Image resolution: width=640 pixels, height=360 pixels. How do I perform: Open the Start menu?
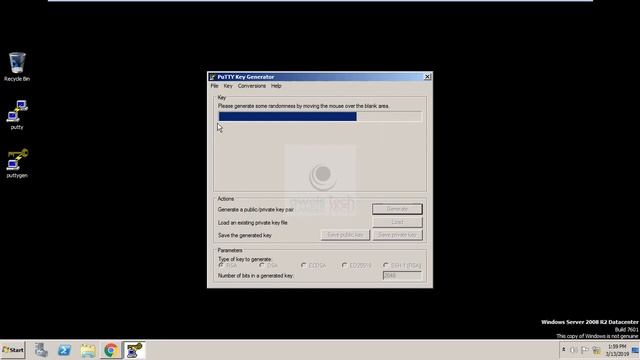[x=13, y=350]
